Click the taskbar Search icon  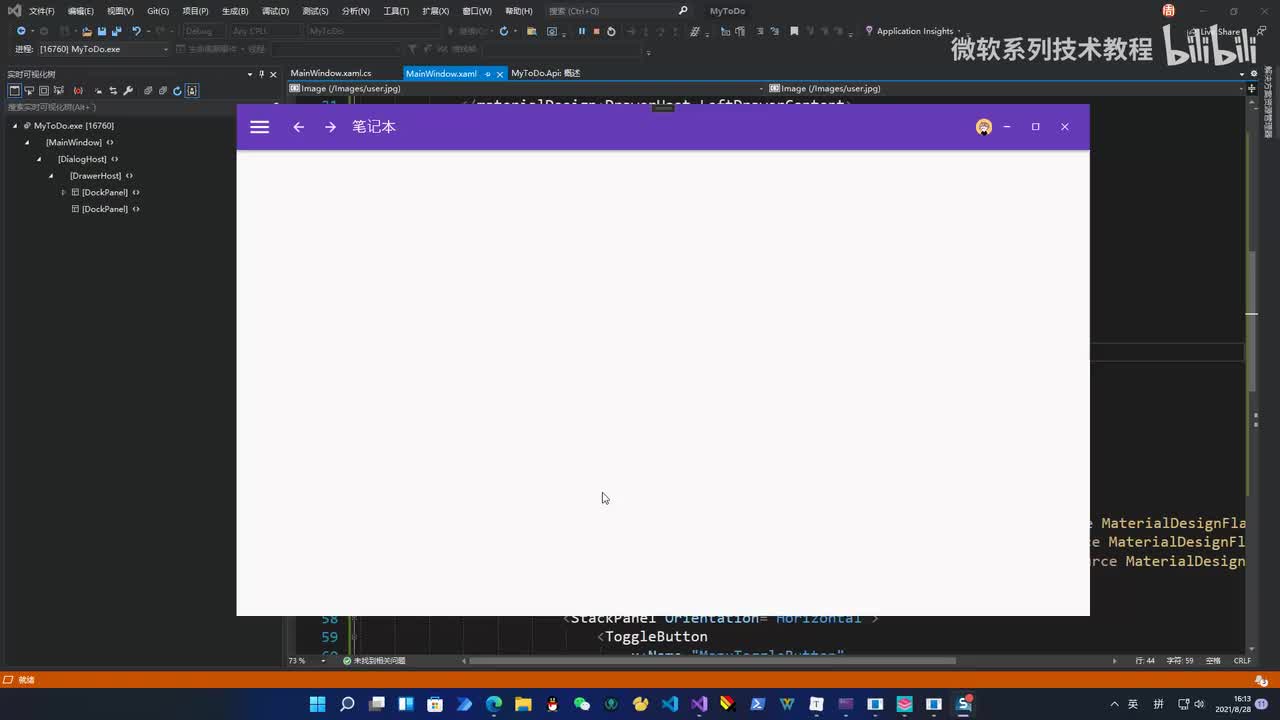[x=347, y=704]
